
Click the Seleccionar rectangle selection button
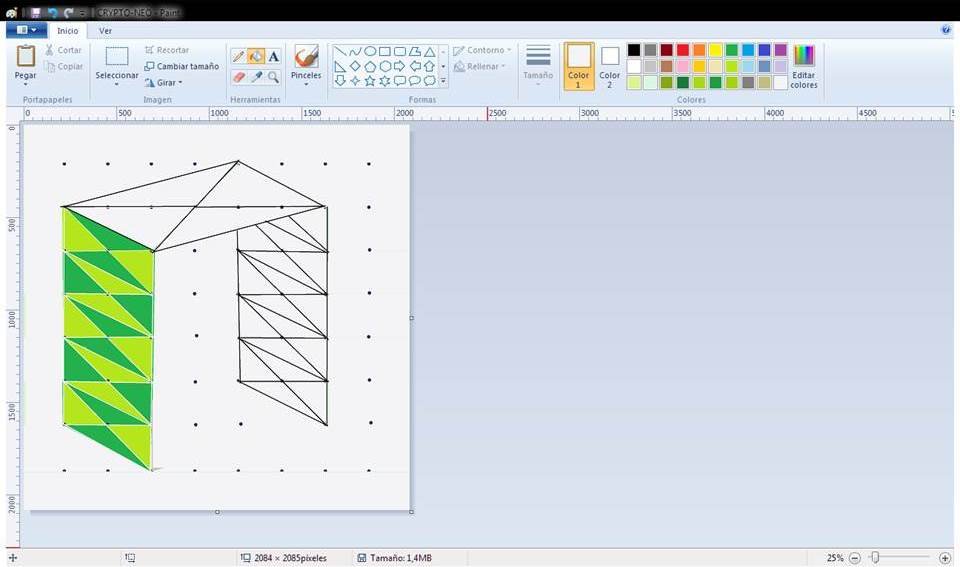point(116,61)
